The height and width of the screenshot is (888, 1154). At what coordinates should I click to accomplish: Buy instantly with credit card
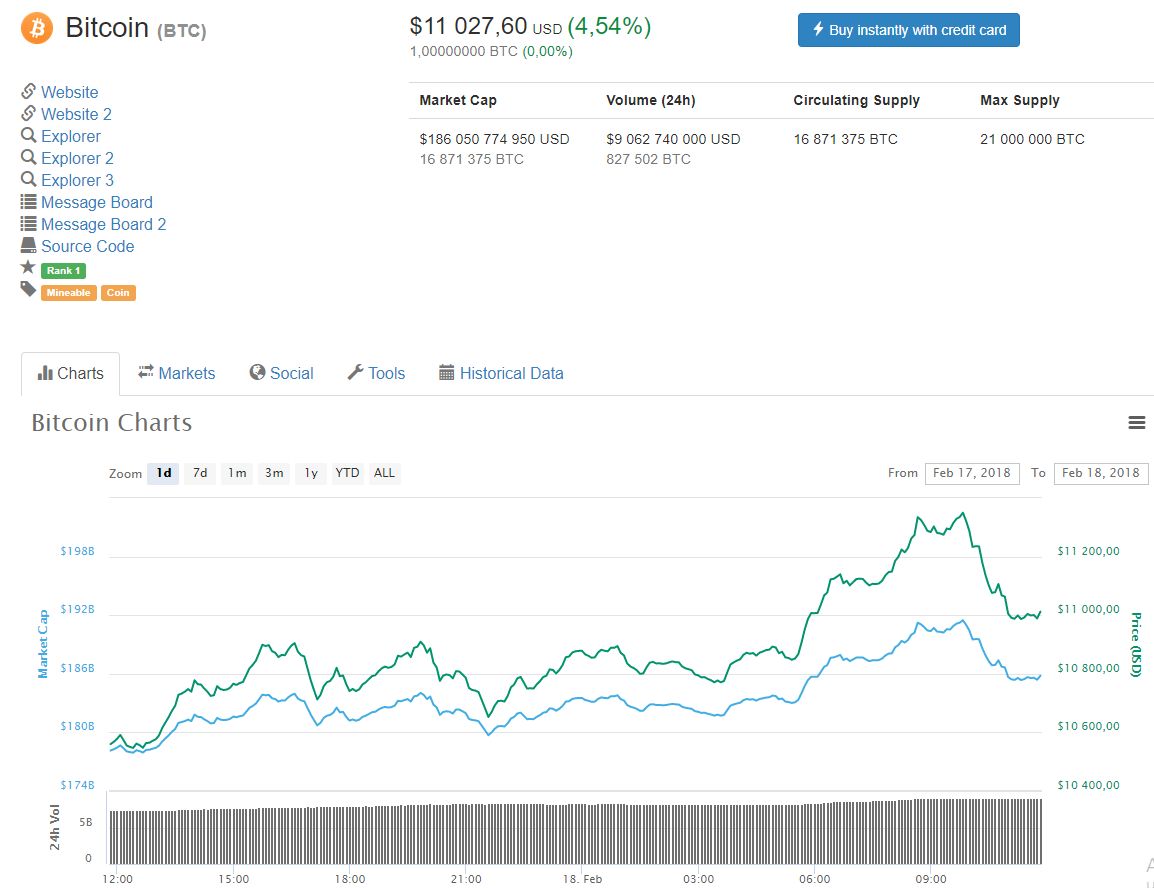[909, 30]
